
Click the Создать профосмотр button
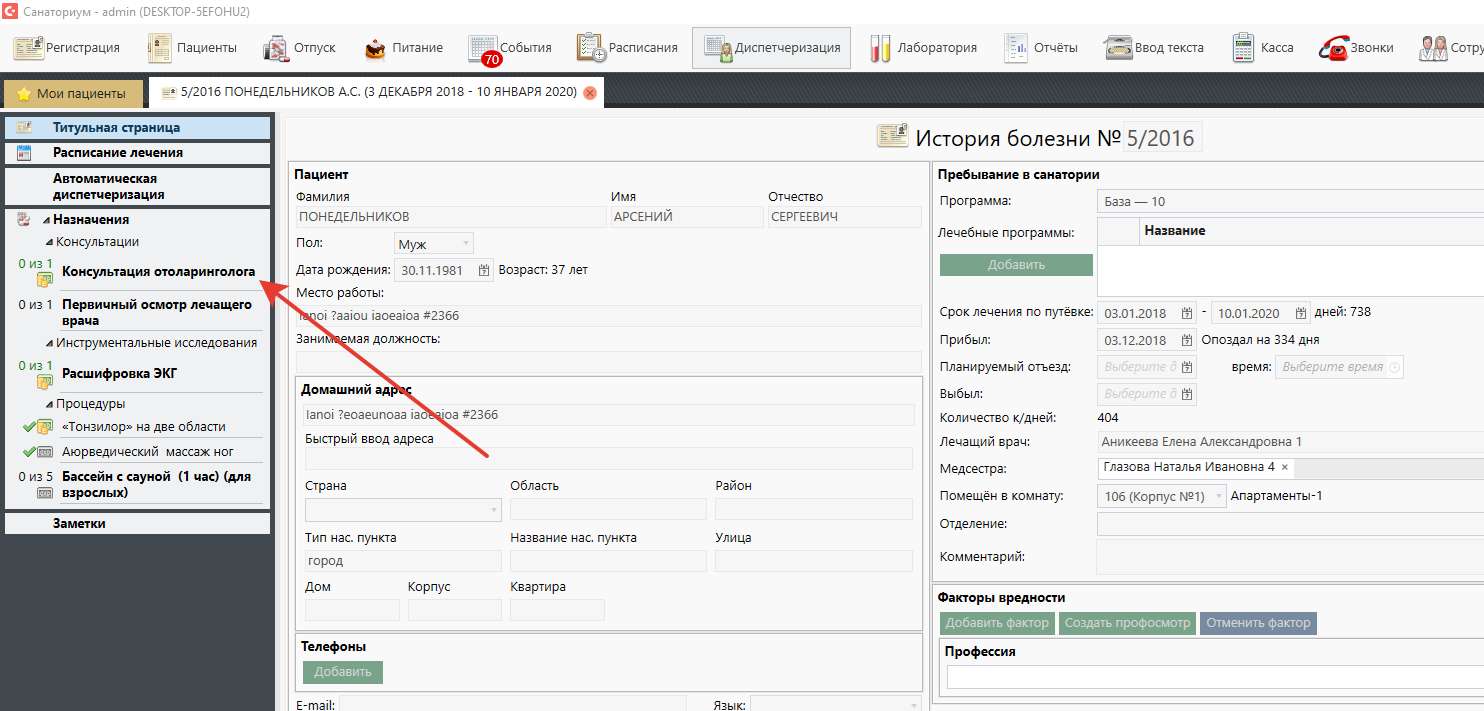coord(1127,623)
